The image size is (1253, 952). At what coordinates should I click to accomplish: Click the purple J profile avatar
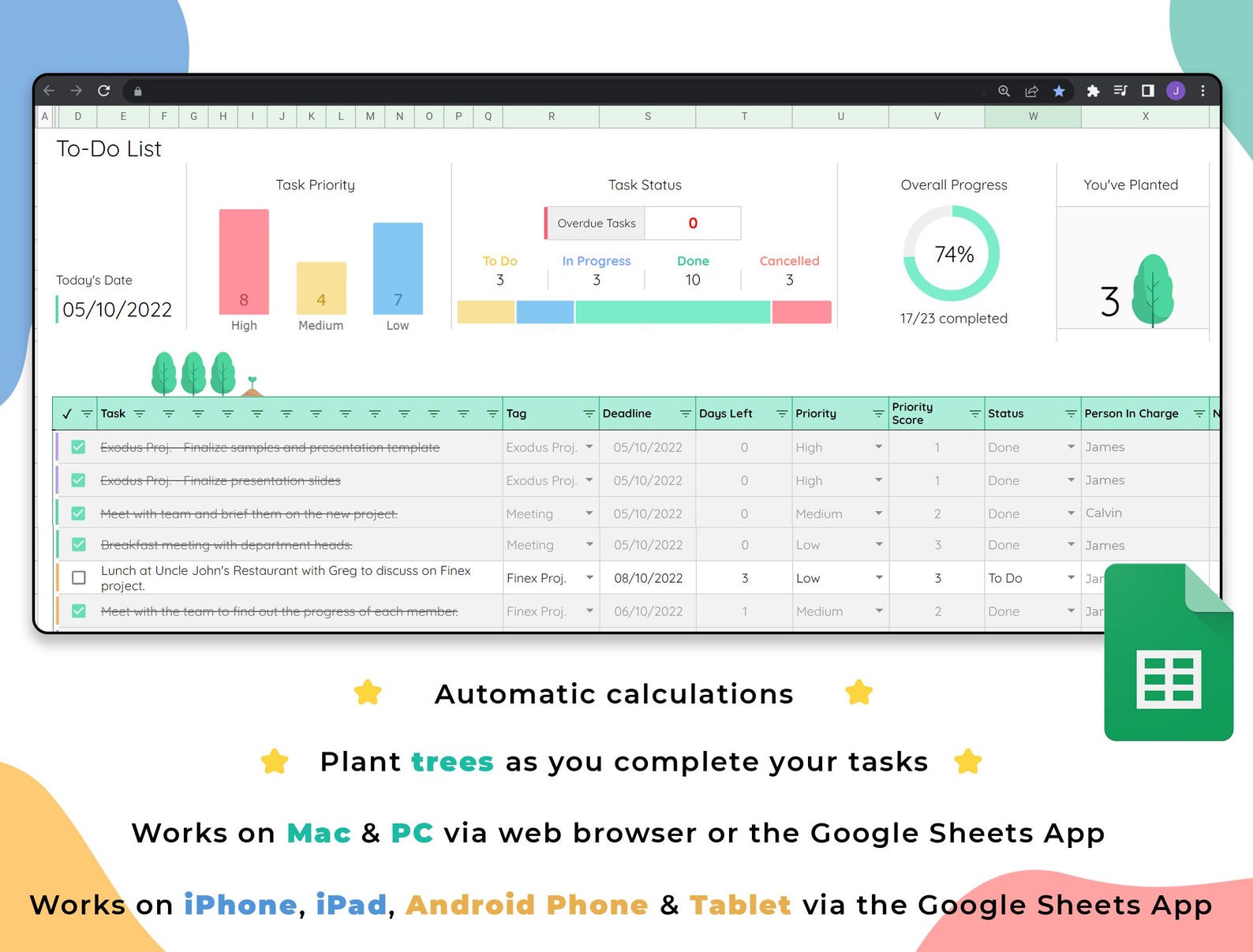click(1176, 91)
